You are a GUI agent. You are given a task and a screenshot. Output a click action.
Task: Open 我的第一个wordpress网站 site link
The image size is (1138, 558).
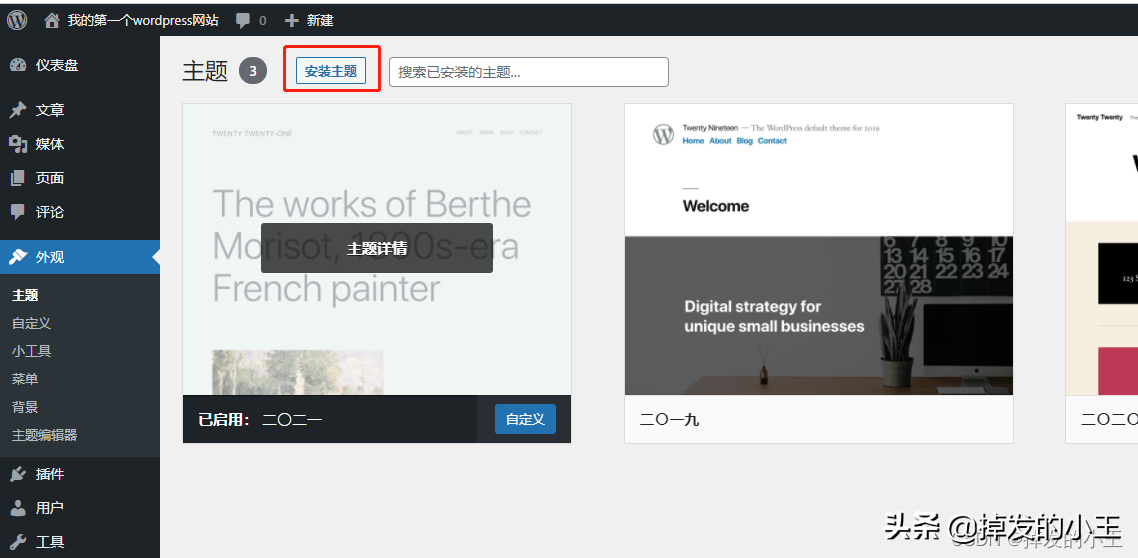[x=143, y=20]
